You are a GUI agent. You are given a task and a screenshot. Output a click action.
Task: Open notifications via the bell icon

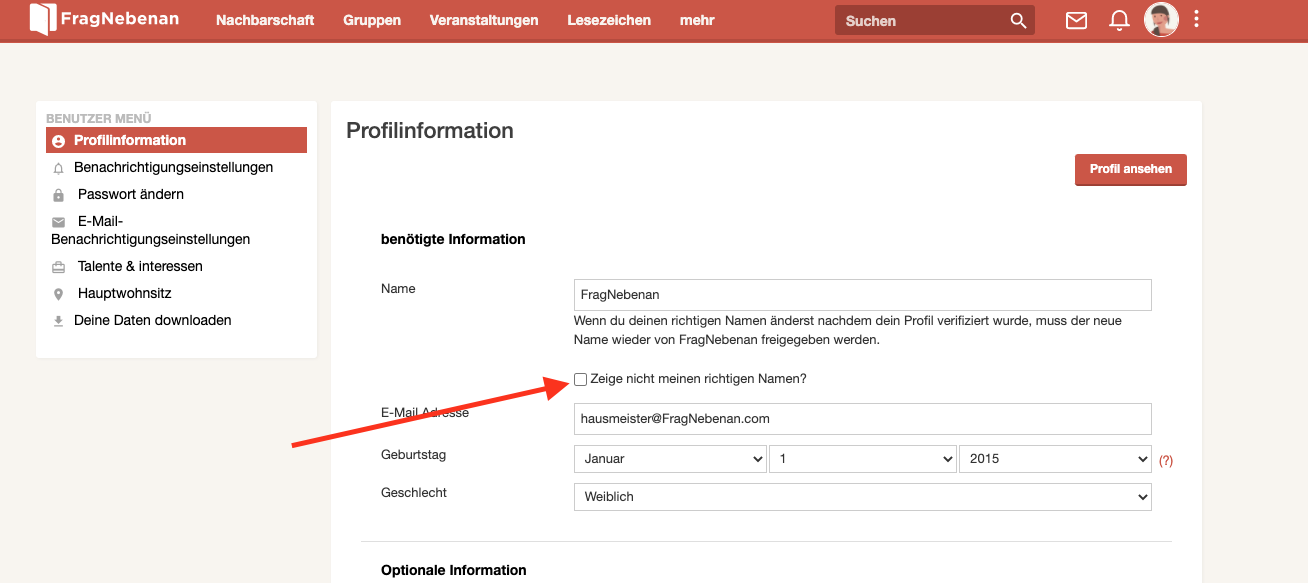click(1119, 20)
